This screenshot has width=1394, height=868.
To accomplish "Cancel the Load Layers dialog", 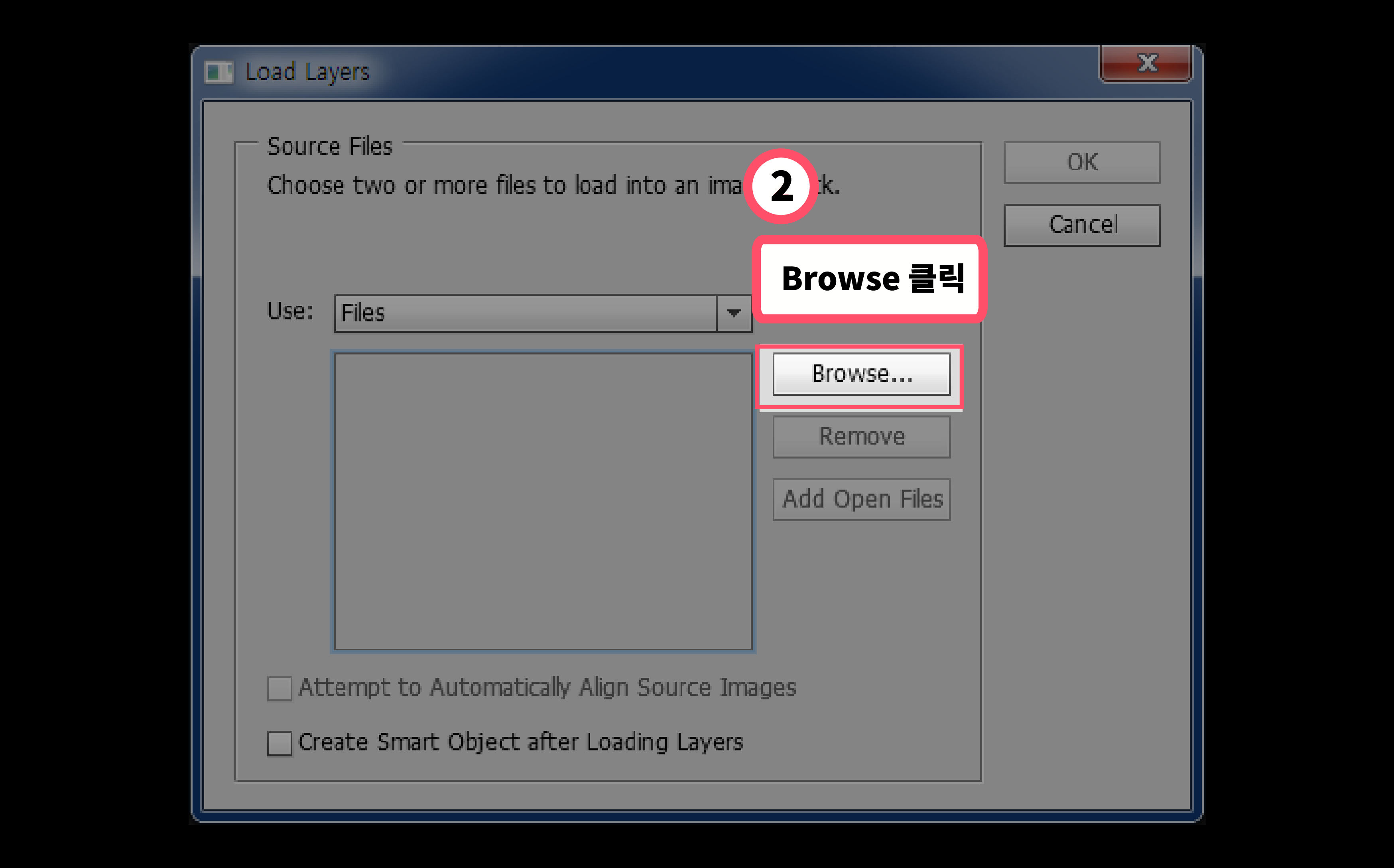I will pos(1082,225).
